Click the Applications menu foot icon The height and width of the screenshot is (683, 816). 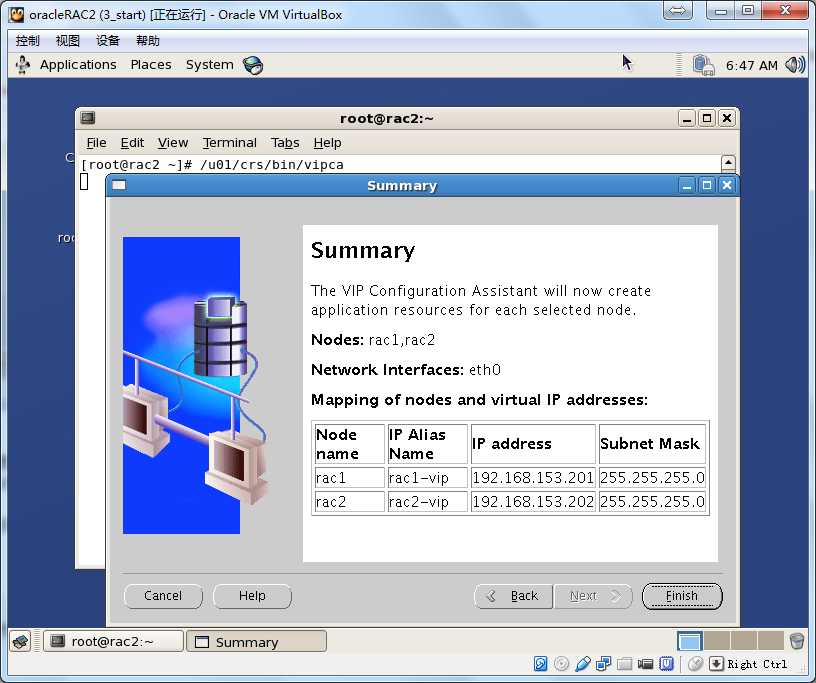click(x=23, y=65)
